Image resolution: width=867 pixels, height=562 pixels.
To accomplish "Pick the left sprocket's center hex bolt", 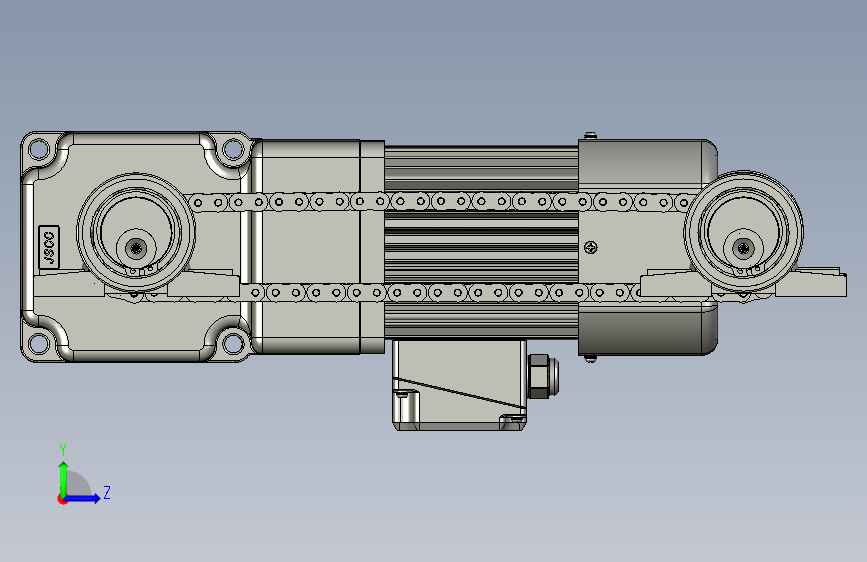I will 135,248.
